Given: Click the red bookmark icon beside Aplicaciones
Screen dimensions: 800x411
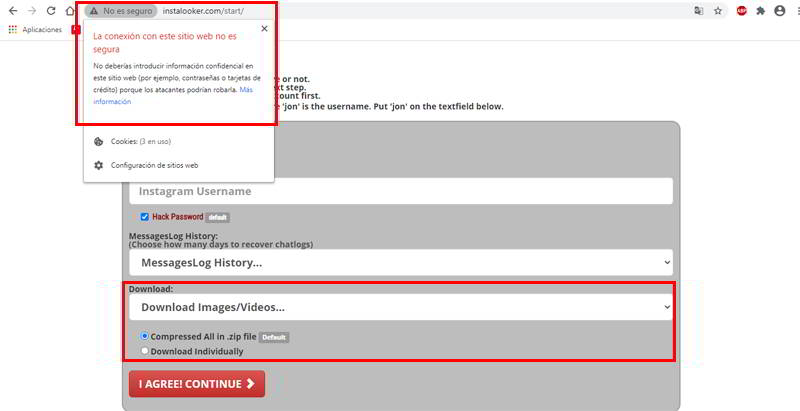Looking at the screenshot, I should (x=76, y=30).
